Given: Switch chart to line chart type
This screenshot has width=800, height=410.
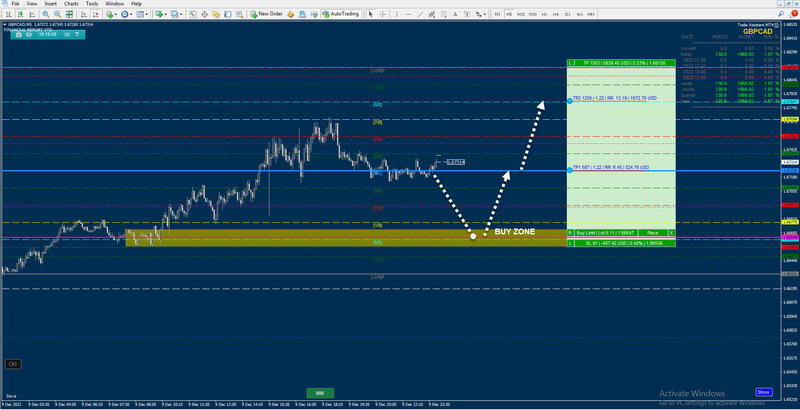Looking at the screenshot, I should point(32,14).
